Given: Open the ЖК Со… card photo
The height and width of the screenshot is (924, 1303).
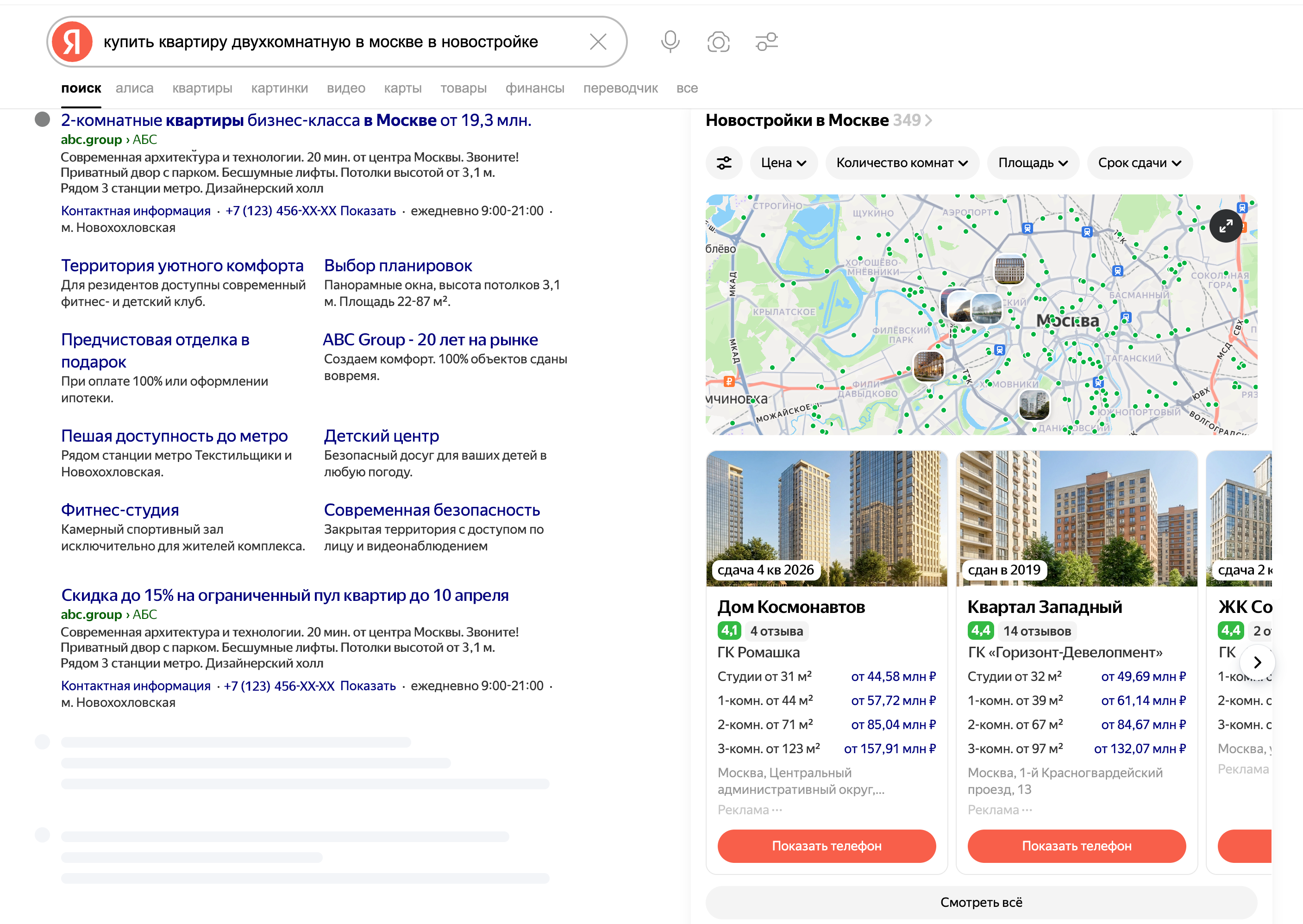Looking at the screenshot, I should 1239,518.
